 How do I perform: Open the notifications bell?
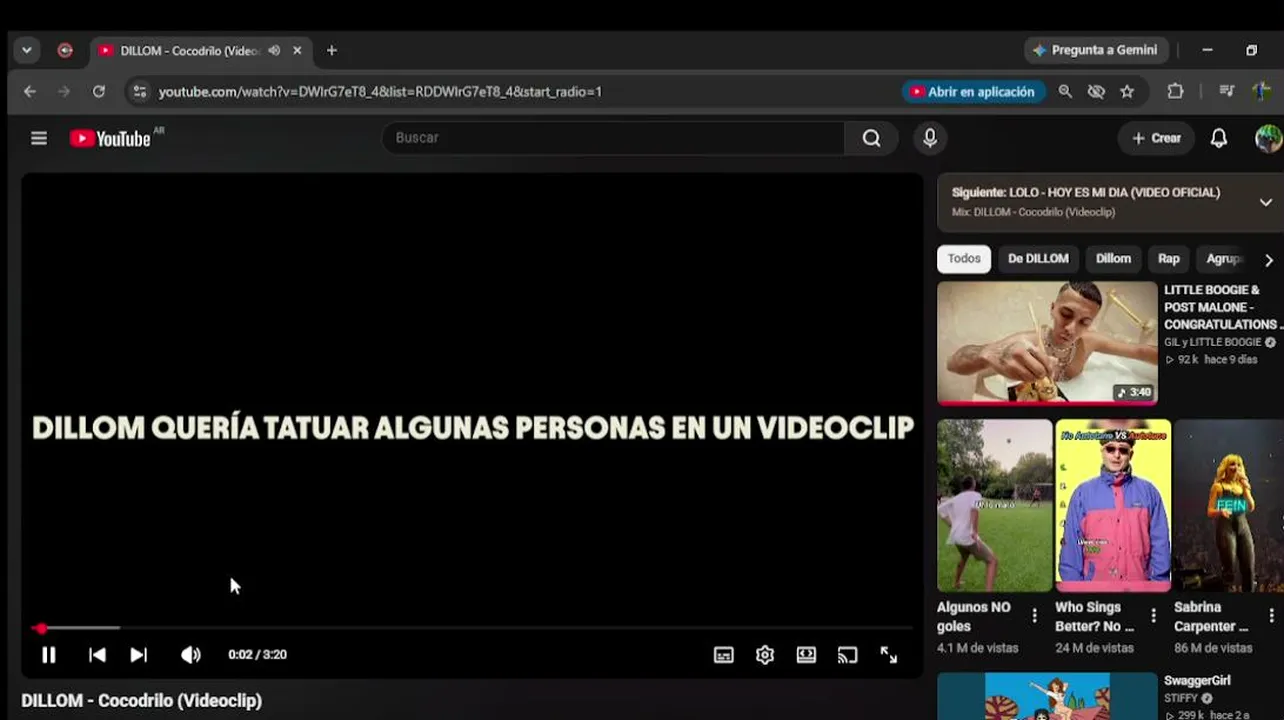[x=1218, y=138]
